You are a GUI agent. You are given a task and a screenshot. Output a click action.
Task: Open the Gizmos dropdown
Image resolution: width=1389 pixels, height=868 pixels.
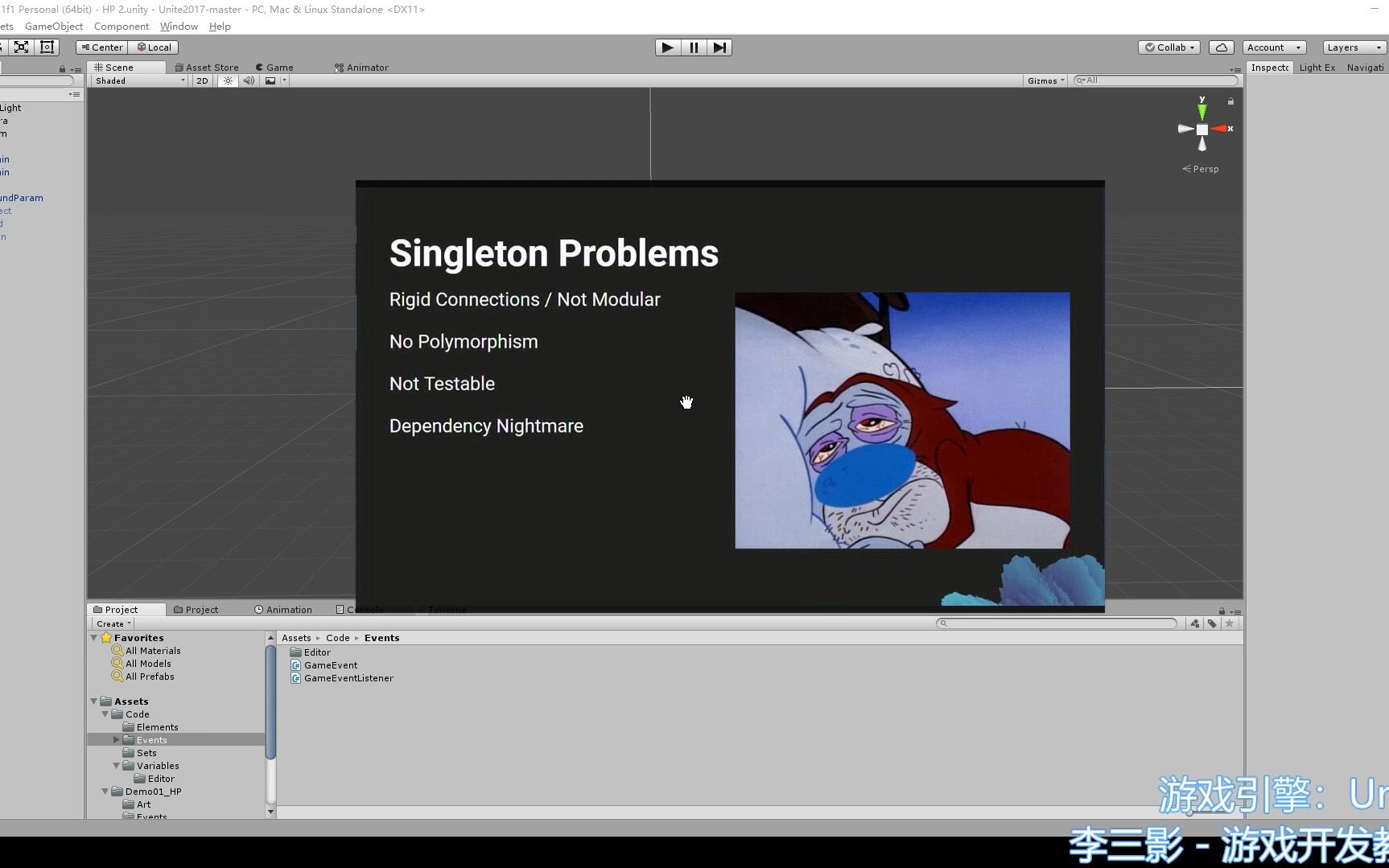pos(1045,80)
